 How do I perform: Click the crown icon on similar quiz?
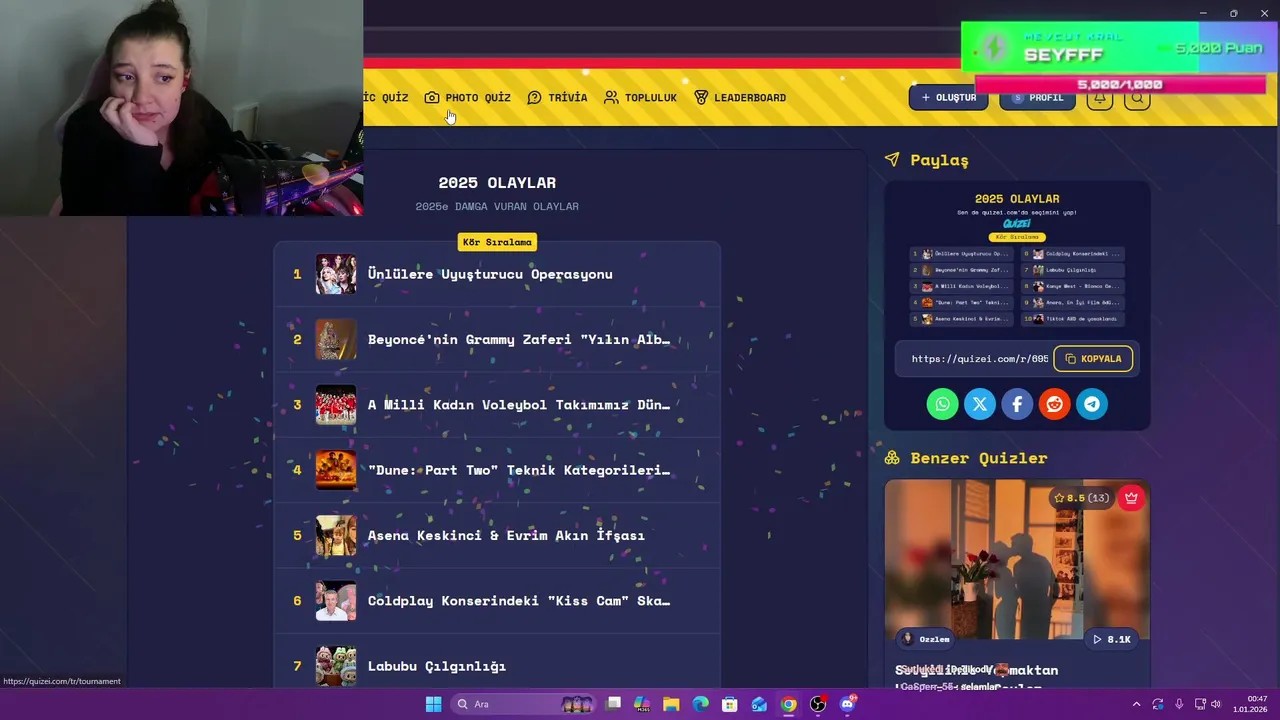tap(1131, 497)
